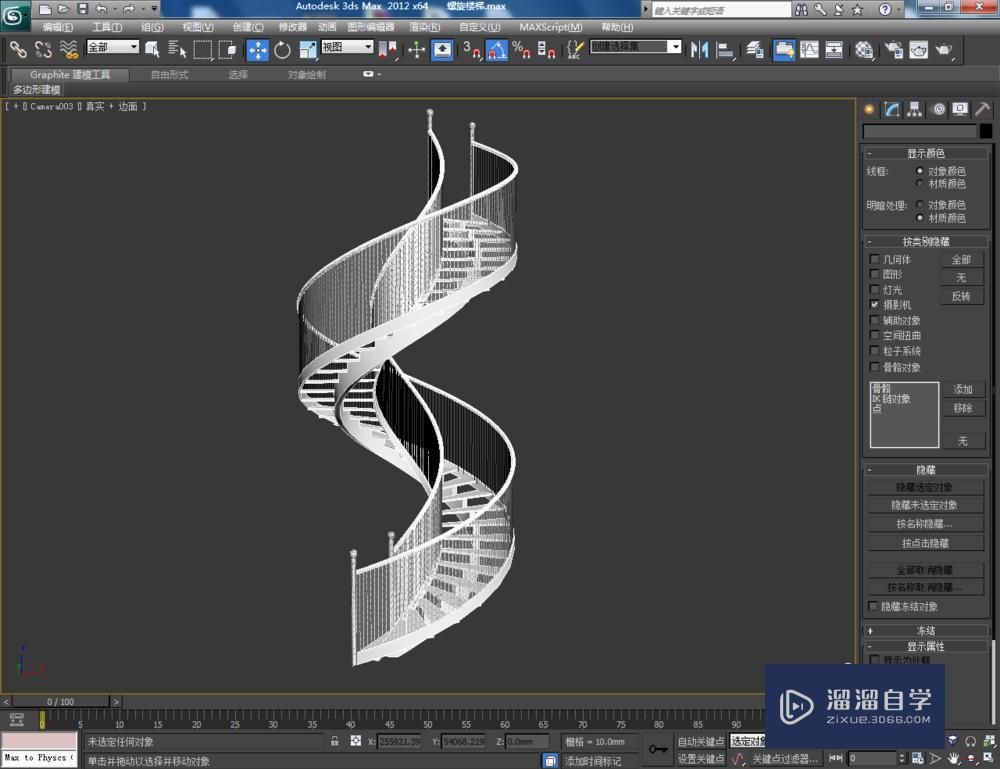Click the 按点击隐藏 button
The image size is (1000, 769).
(925, 543)
